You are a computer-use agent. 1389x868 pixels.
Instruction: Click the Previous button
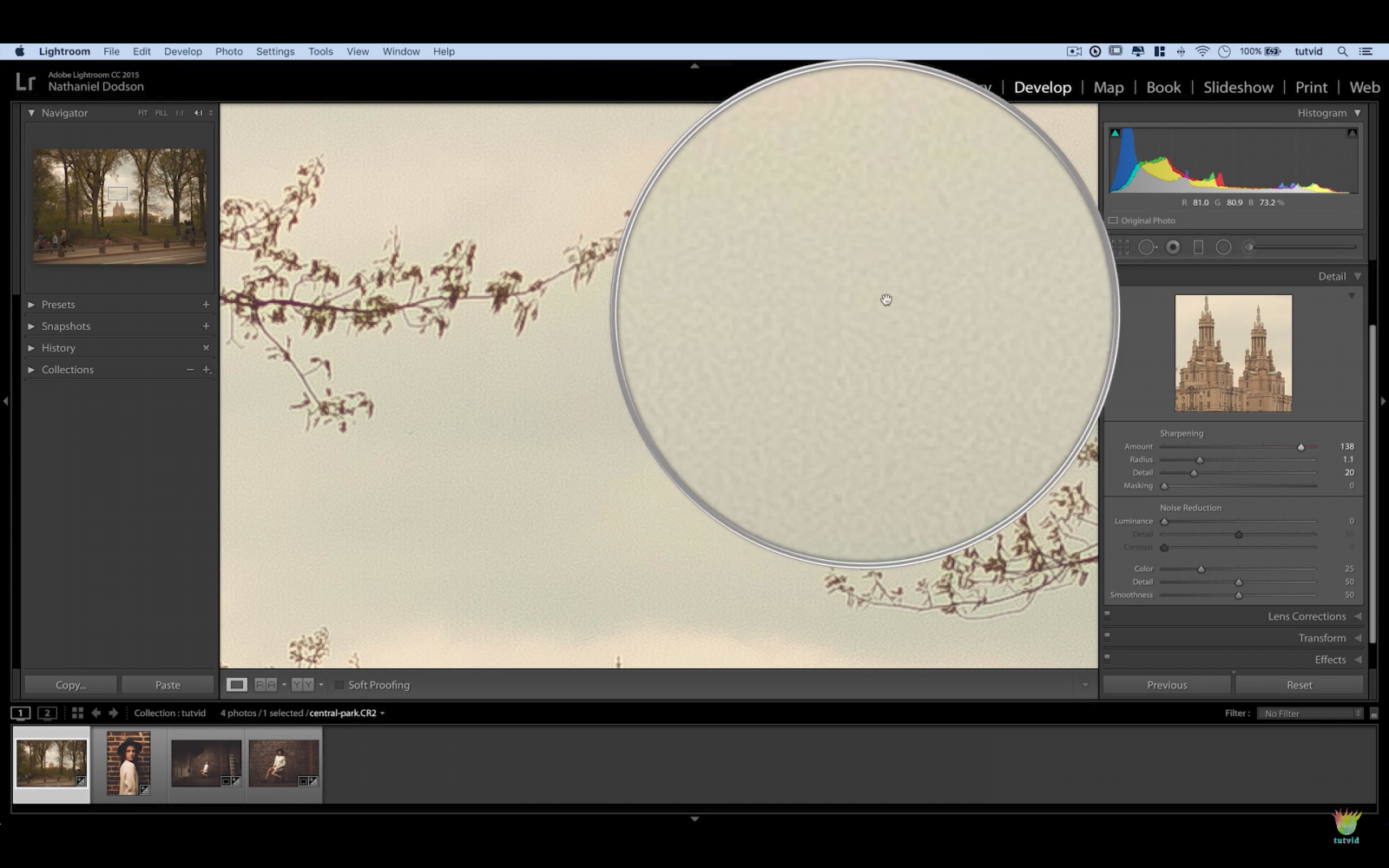point(1166,684)
